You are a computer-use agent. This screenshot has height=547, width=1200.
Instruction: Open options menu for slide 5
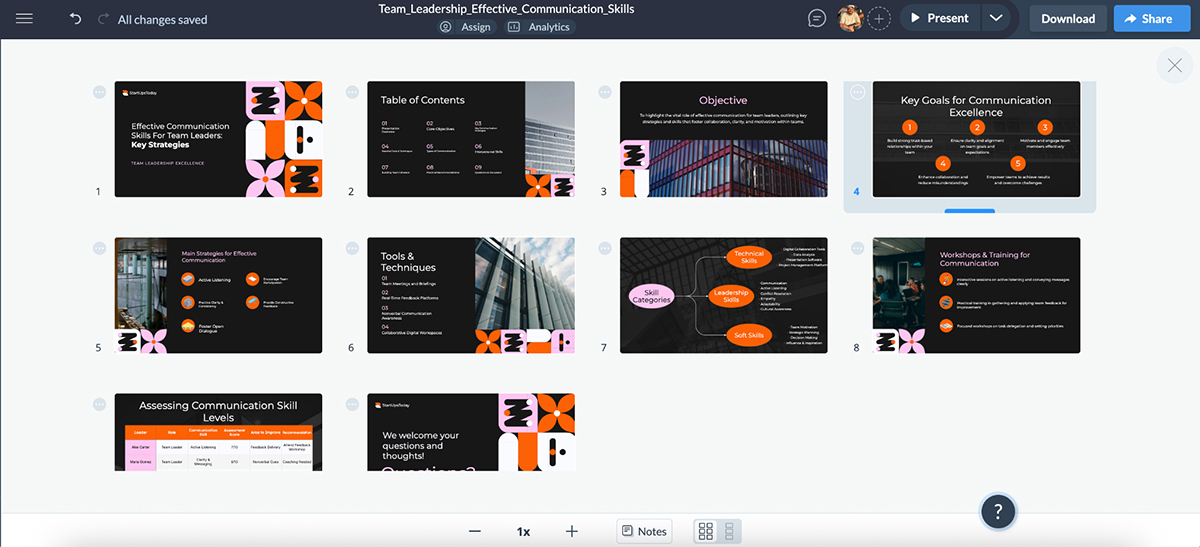tap(99, 248)
